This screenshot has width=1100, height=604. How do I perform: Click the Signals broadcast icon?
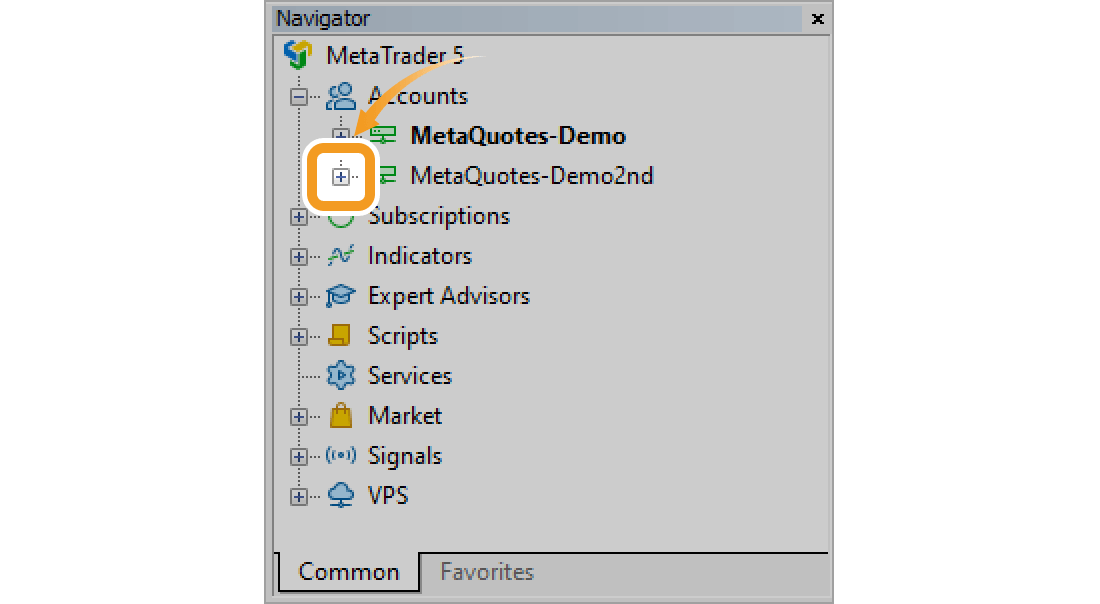[341, 456]
